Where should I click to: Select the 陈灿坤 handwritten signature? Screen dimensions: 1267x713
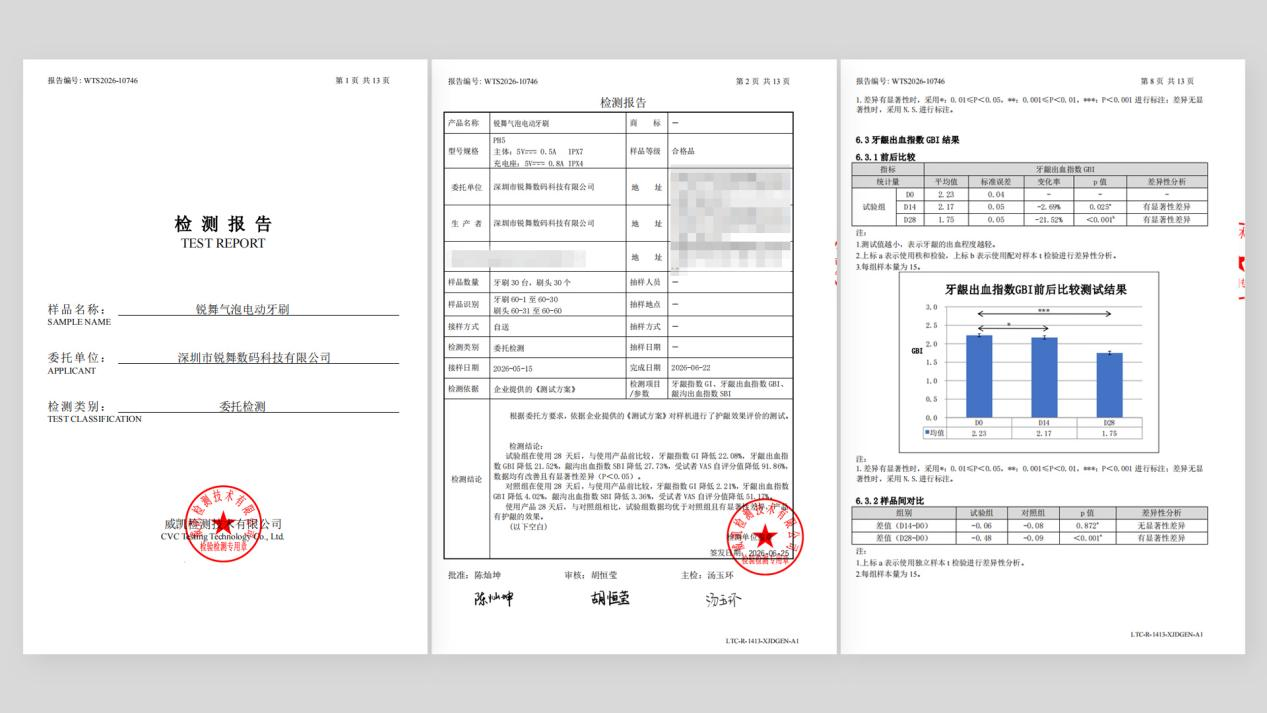pyautogui.click(x=493, y=599)
